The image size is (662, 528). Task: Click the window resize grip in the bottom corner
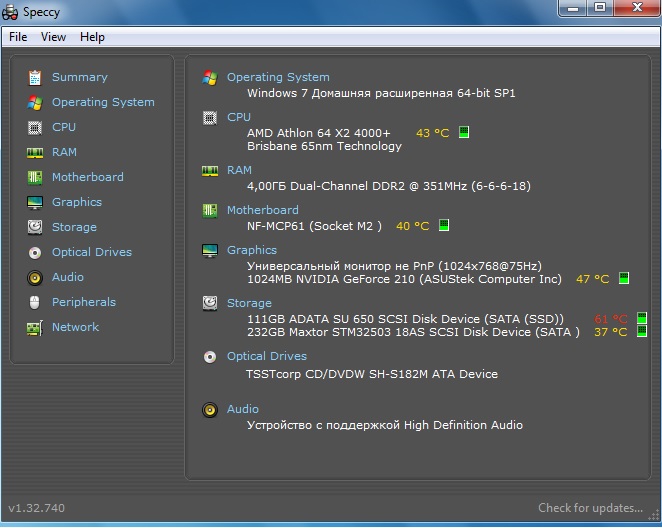(x=654, y=516)
